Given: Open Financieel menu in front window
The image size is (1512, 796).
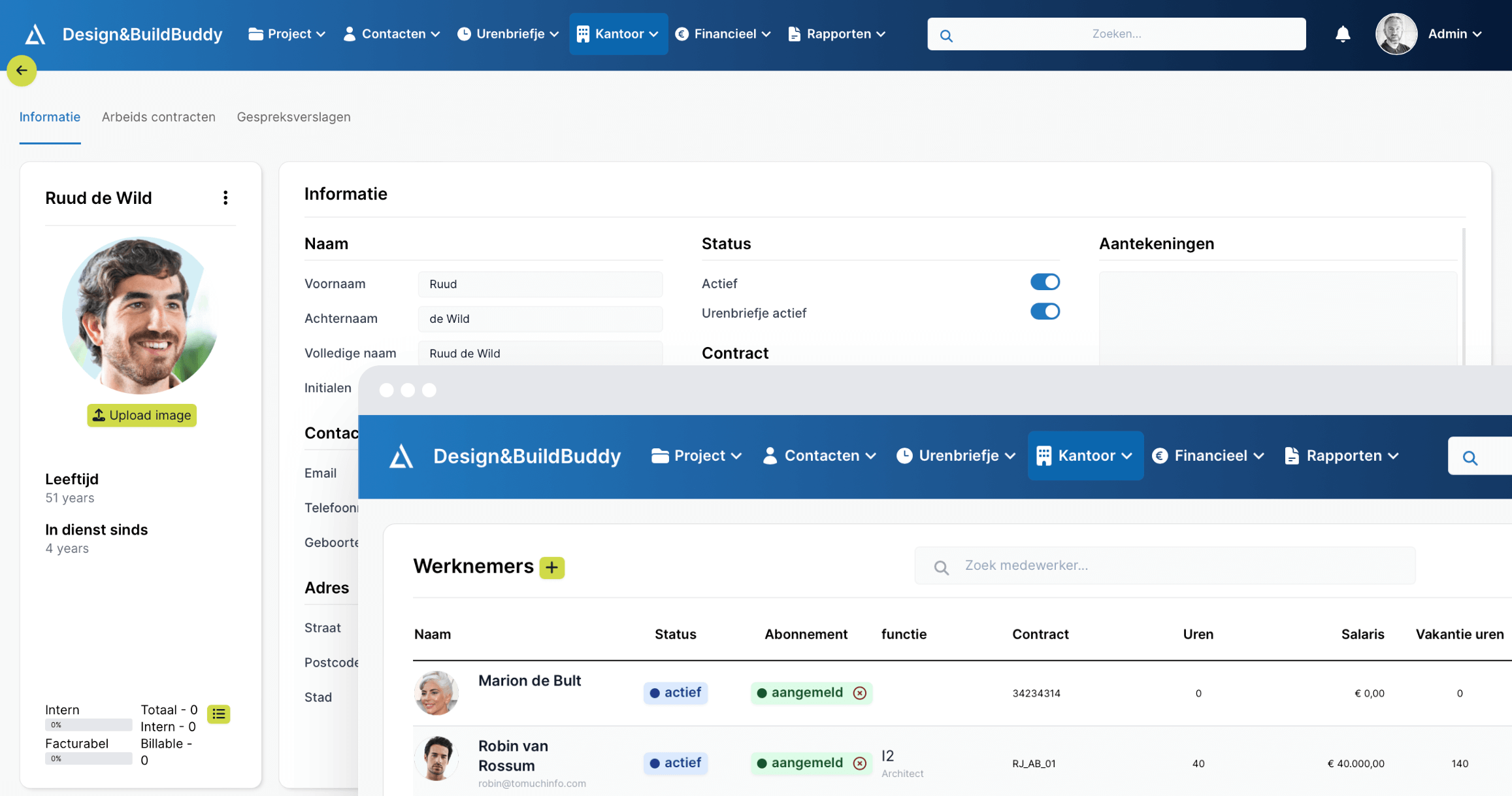Looking at the screenshot, I should (1208, 456).
